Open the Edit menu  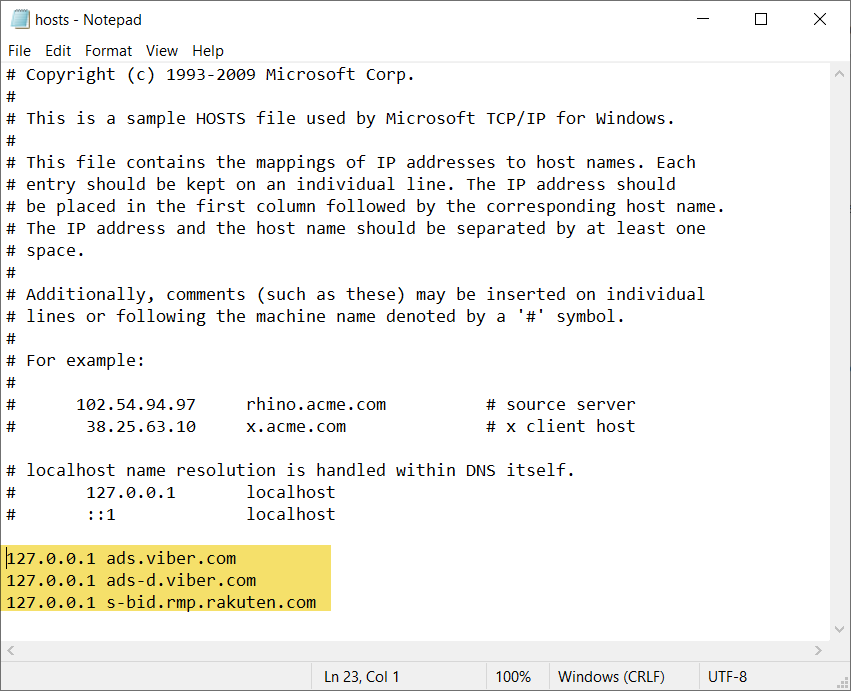click(x=58, y=51)
